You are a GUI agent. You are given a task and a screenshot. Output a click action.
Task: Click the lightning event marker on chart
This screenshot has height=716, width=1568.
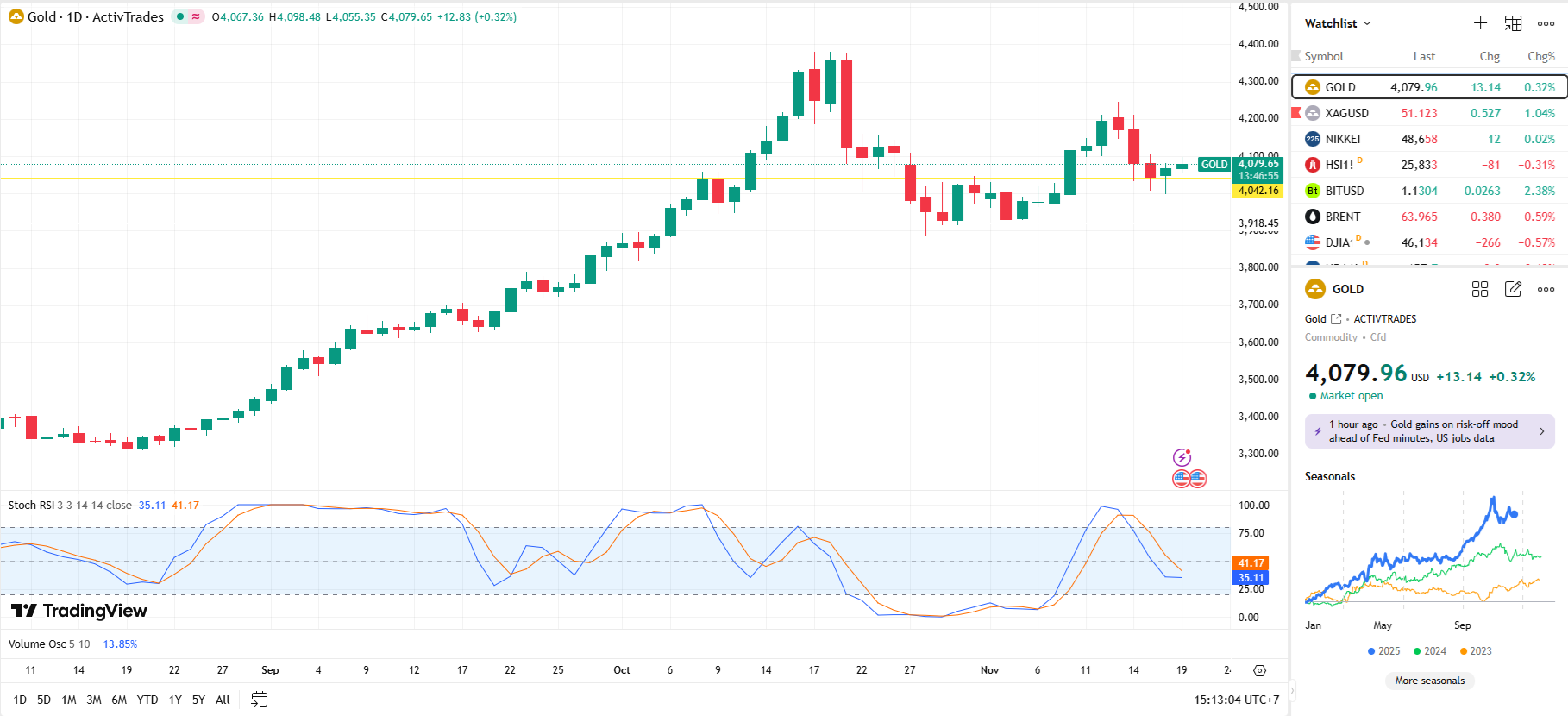coord(1182,457)
